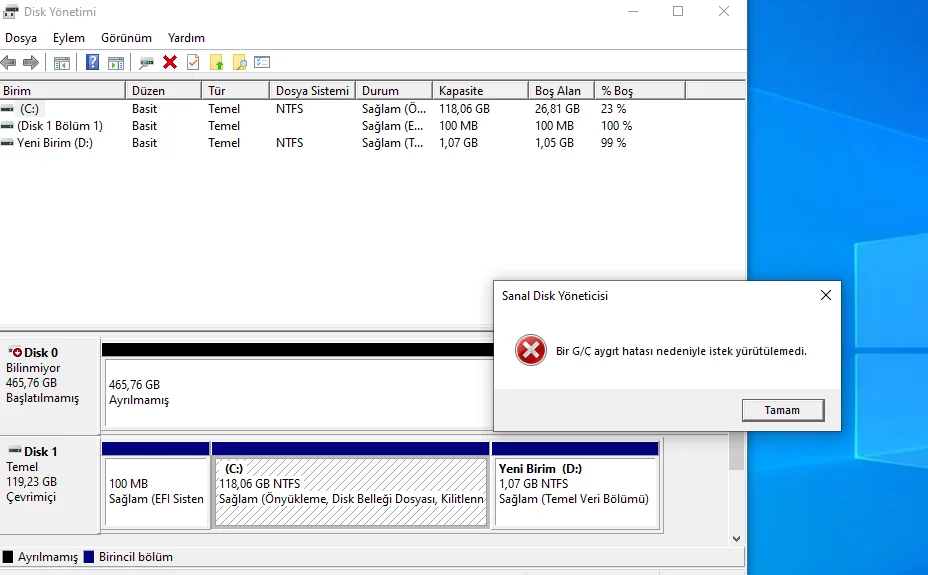Sort by the % Boş column header
This screenshot has height=575, width=928.
click(640, 91)
